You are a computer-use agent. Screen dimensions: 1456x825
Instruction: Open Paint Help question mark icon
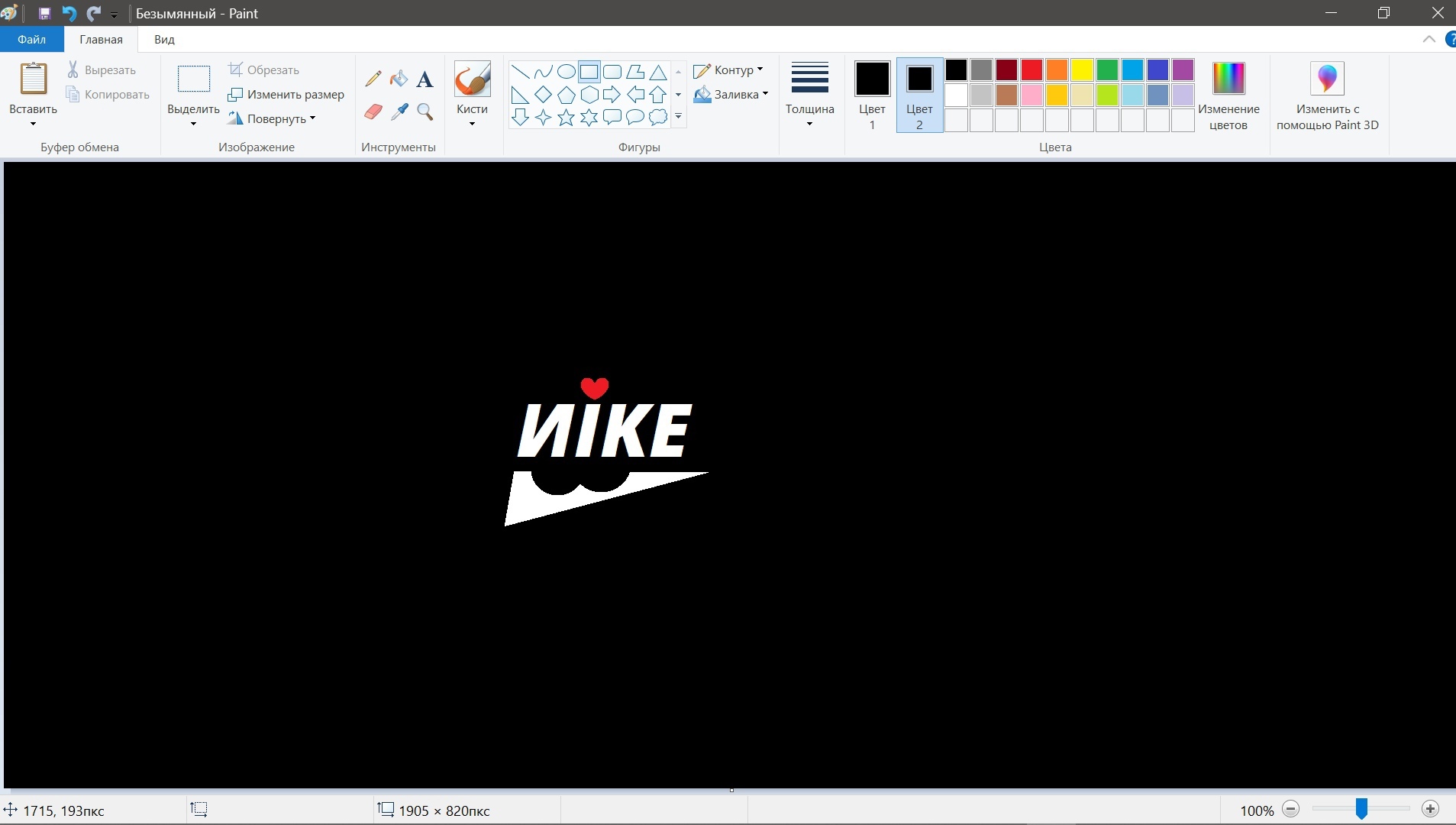1451,40
